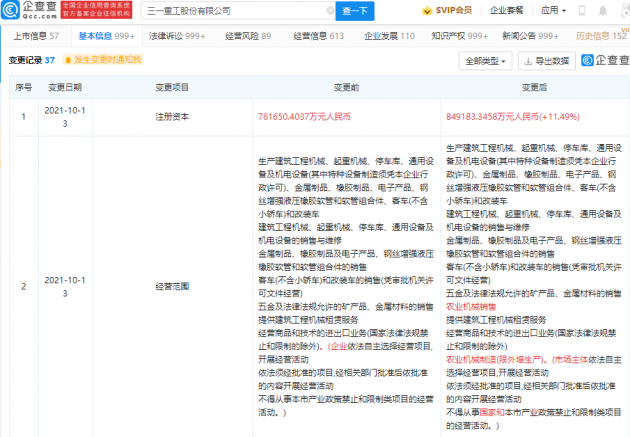Switch to the 基本信息 999+ tab
The width and height of the screenshot is (630, 437).
[106, 36]
